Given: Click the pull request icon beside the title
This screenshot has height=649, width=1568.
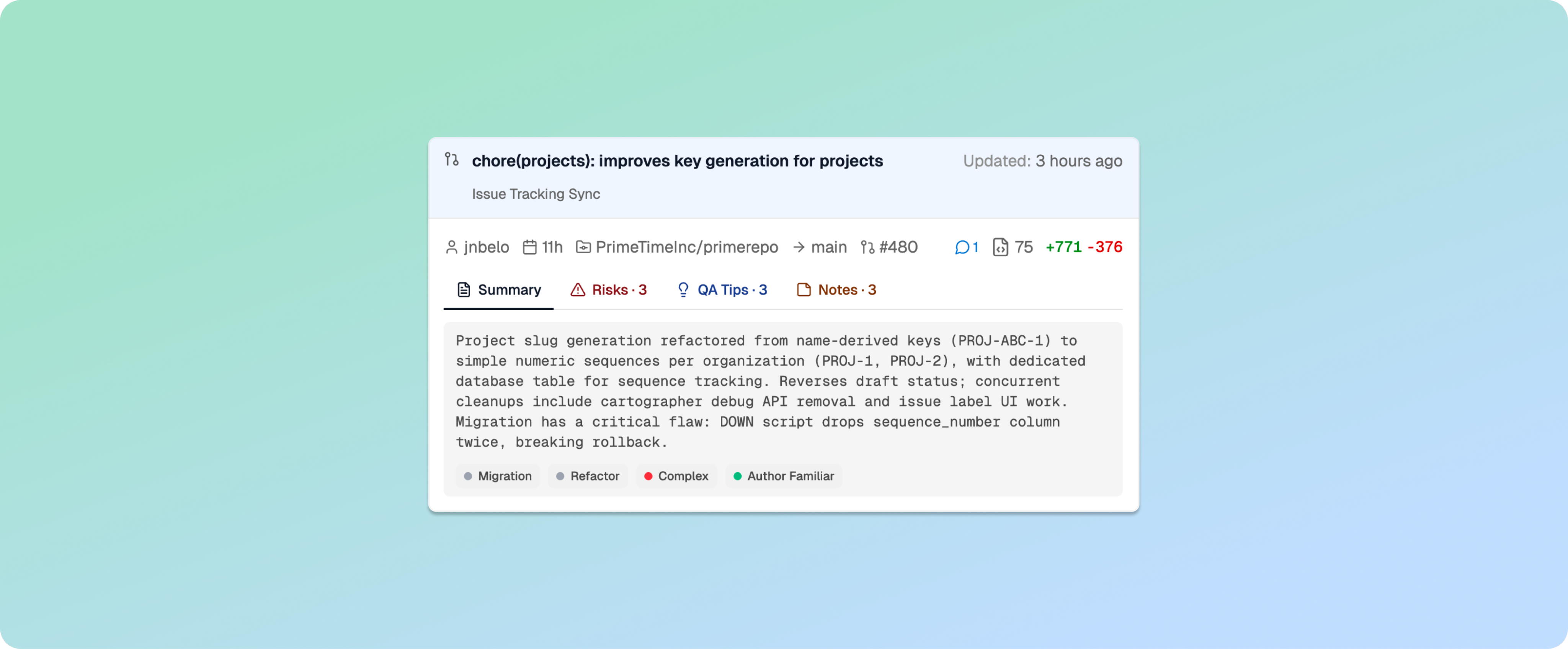Looking at the screenshot, I should click(x=451, y=160).
